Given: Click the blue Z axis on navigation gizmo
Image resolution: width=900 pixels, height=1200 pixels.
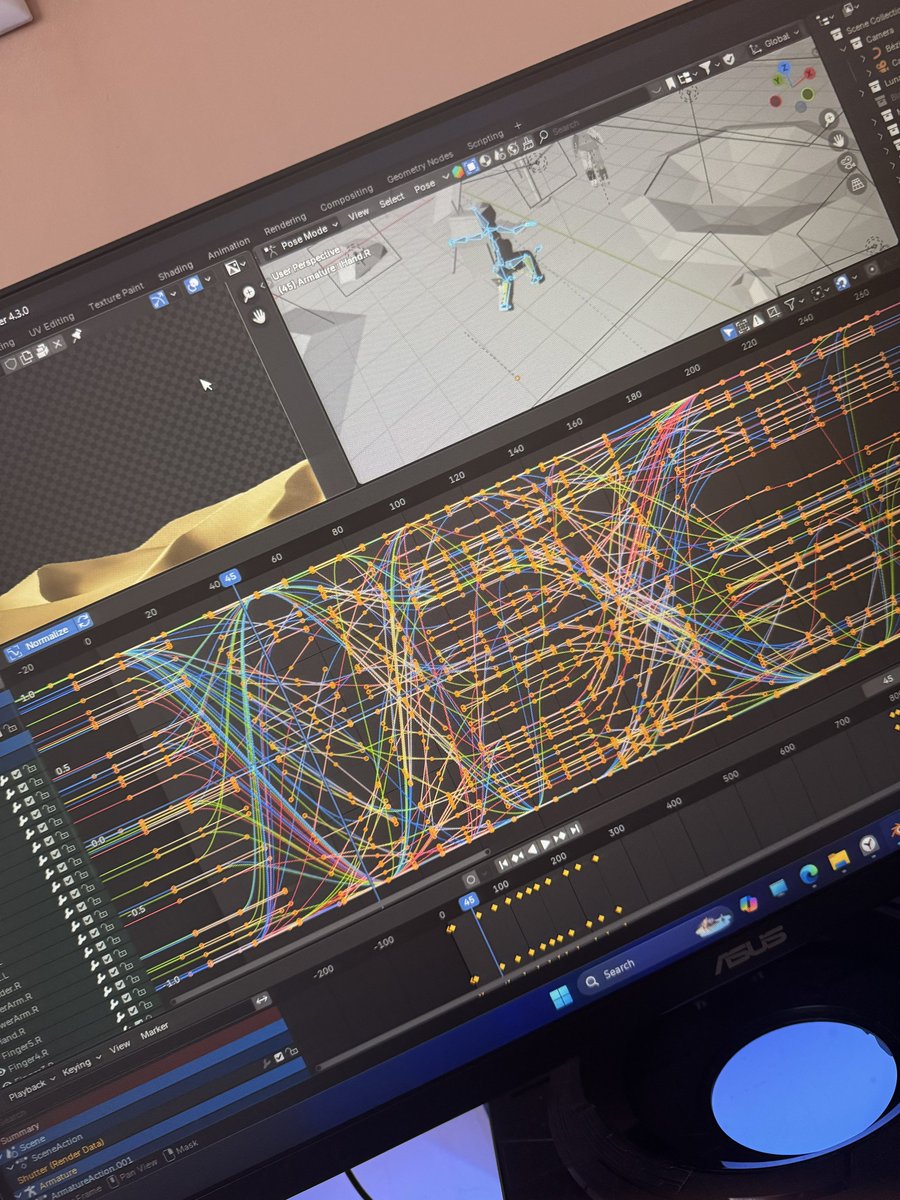Looking at the screenshot, I should coord(786,68).
